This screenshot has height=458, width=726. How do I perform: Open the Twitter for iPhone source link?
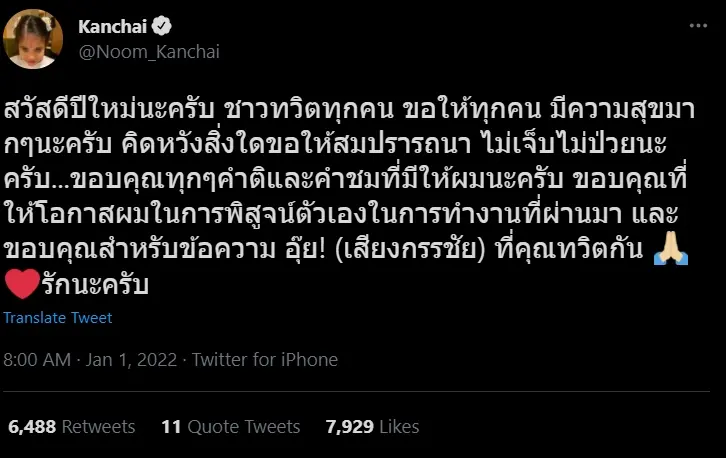click(x=265, y=360)
